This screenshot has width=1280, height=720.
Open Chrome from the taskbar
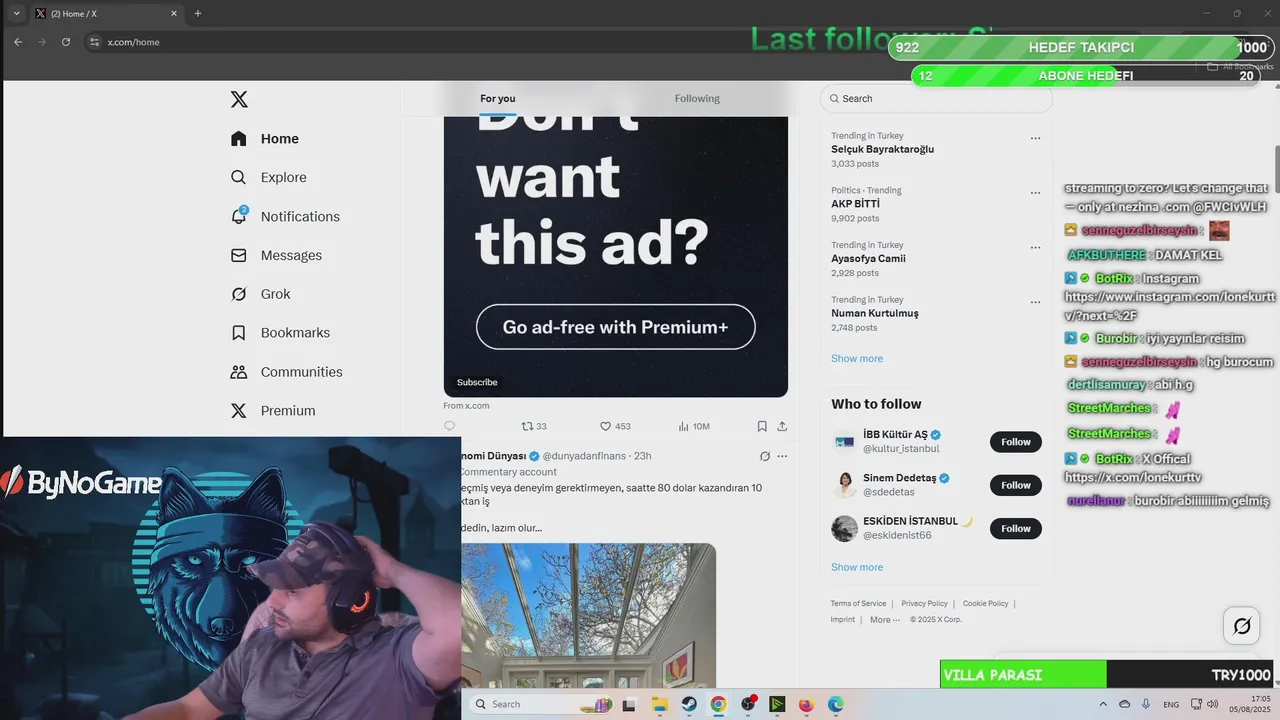pos(718,704)
